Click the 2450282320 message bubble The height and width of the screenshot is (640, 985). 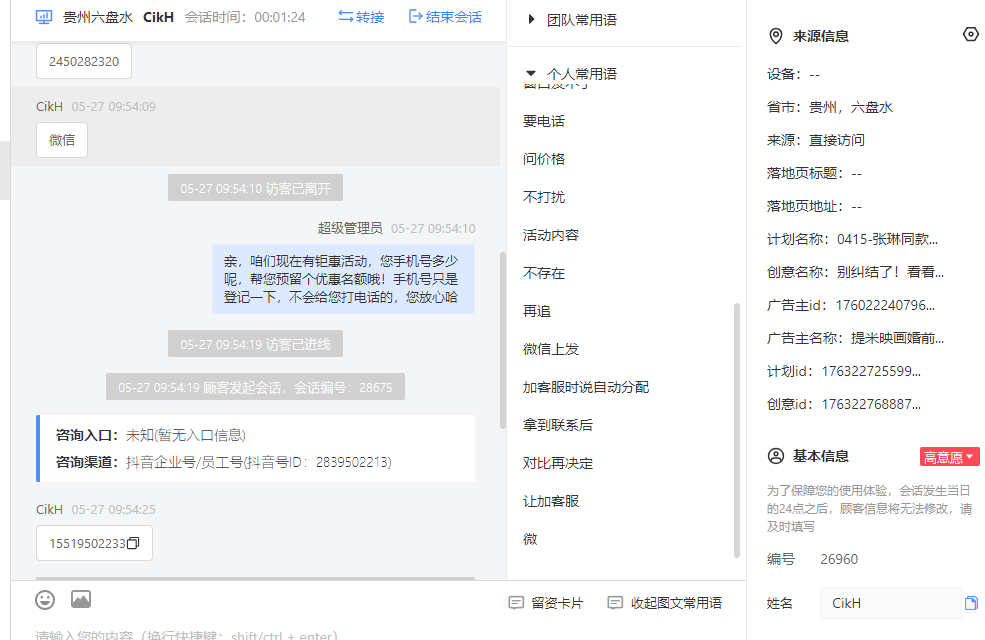84,61
